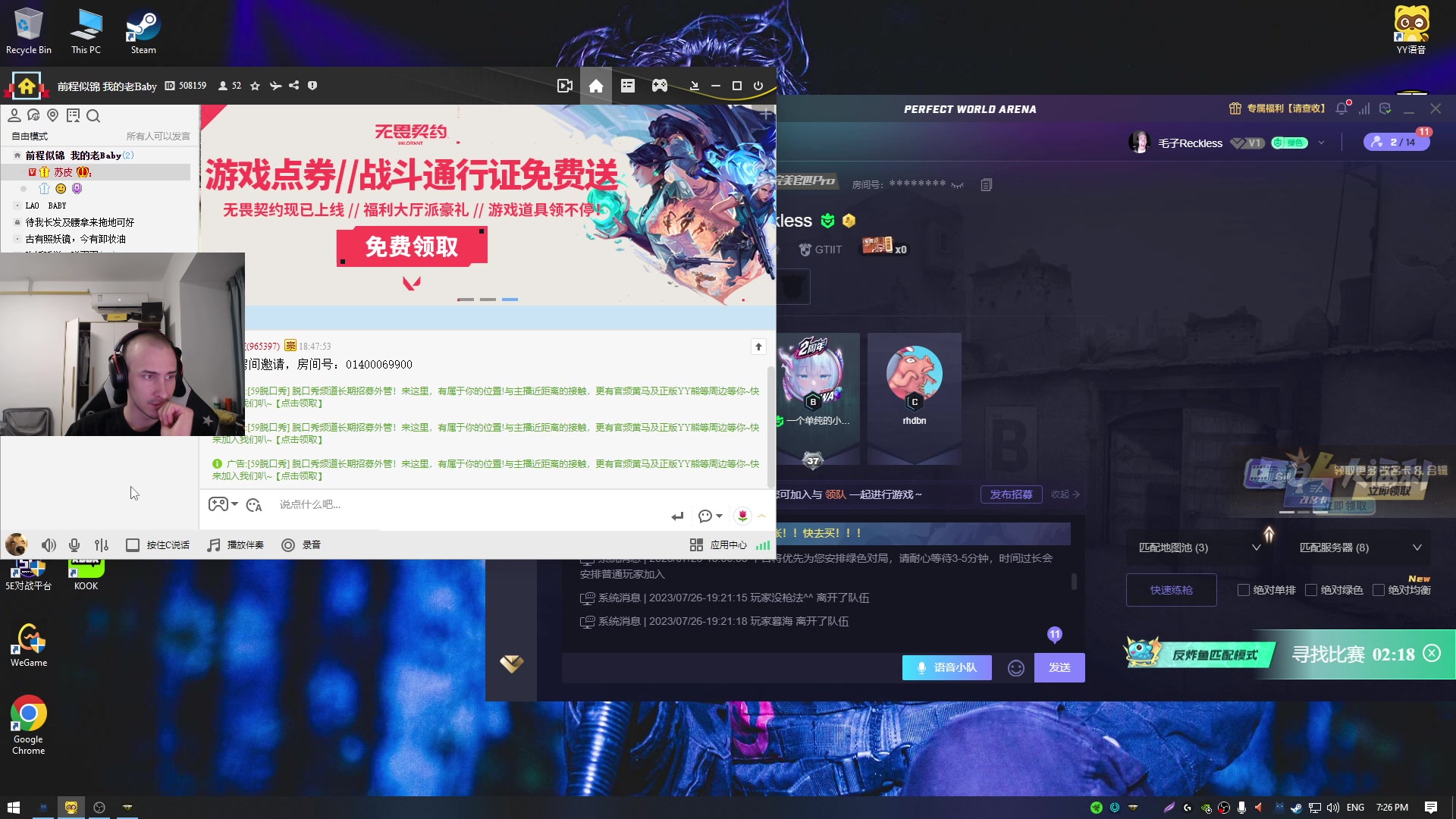Open the emoji picker in Perfect World chat
The width and height of the screenshot is (1456, 819).
tap(1016, 668)
